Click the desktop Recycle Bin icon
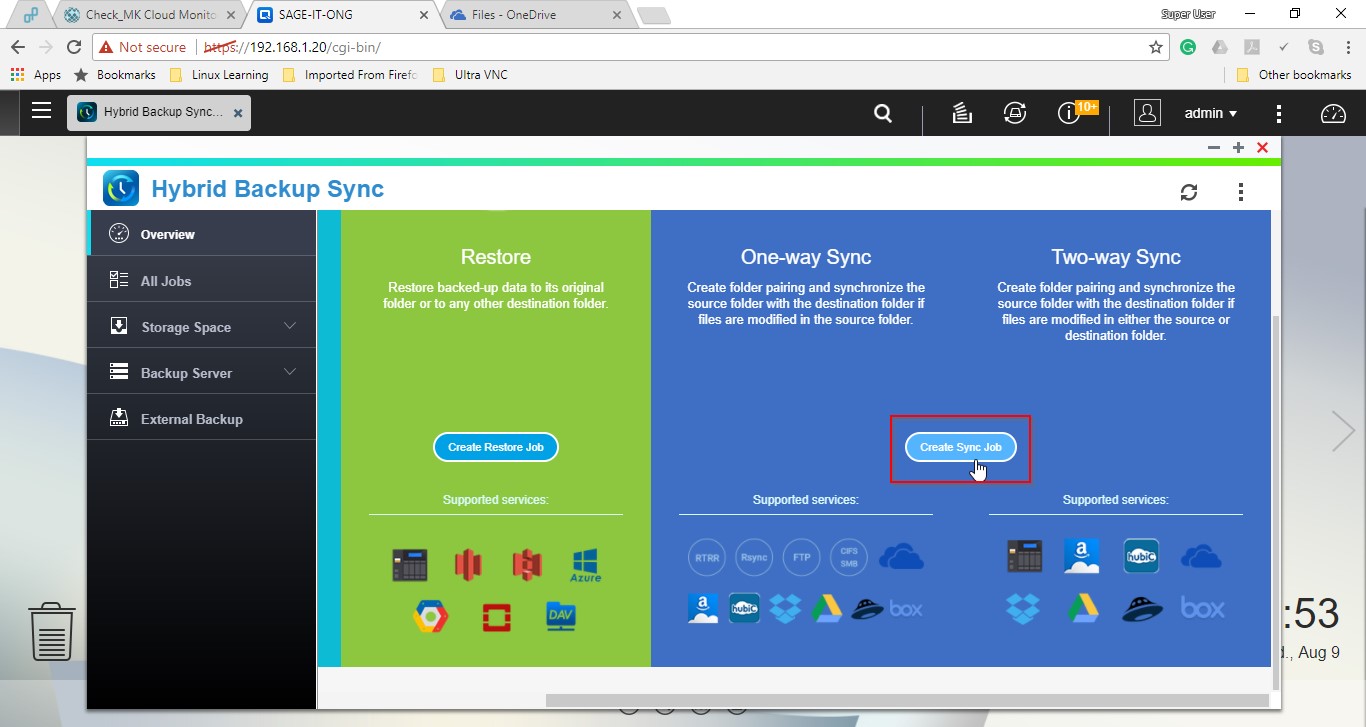The image size is (1366, 727). pyautogui.click(x=52, y=631)
